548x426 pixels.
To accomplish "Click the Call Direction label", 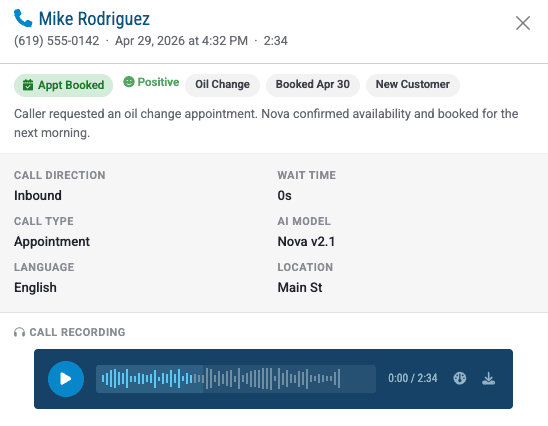I will 60,175.
